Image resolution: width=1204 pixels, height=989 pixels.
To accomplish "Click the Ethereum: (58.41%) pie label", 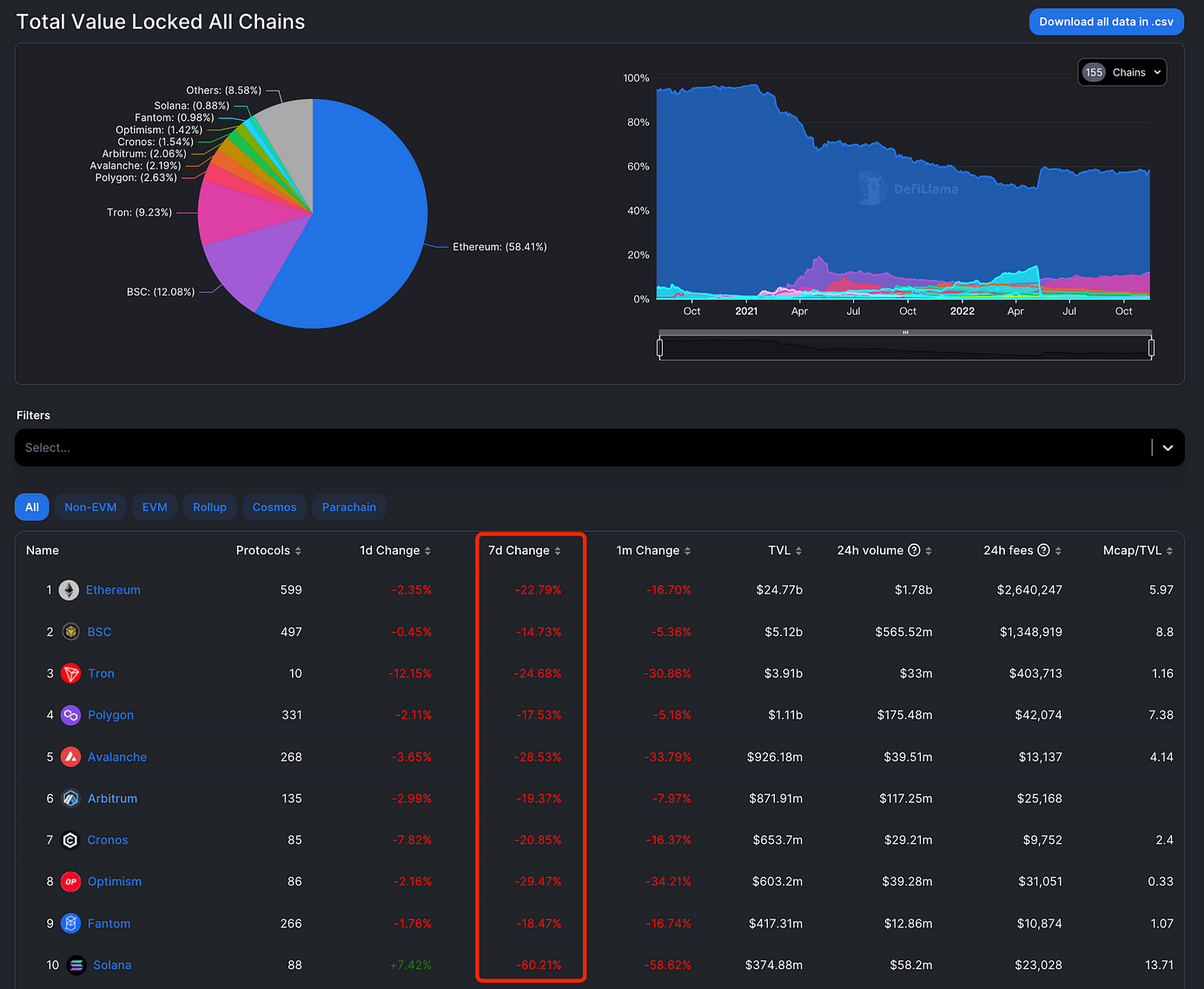I will [x=499, y=247].
